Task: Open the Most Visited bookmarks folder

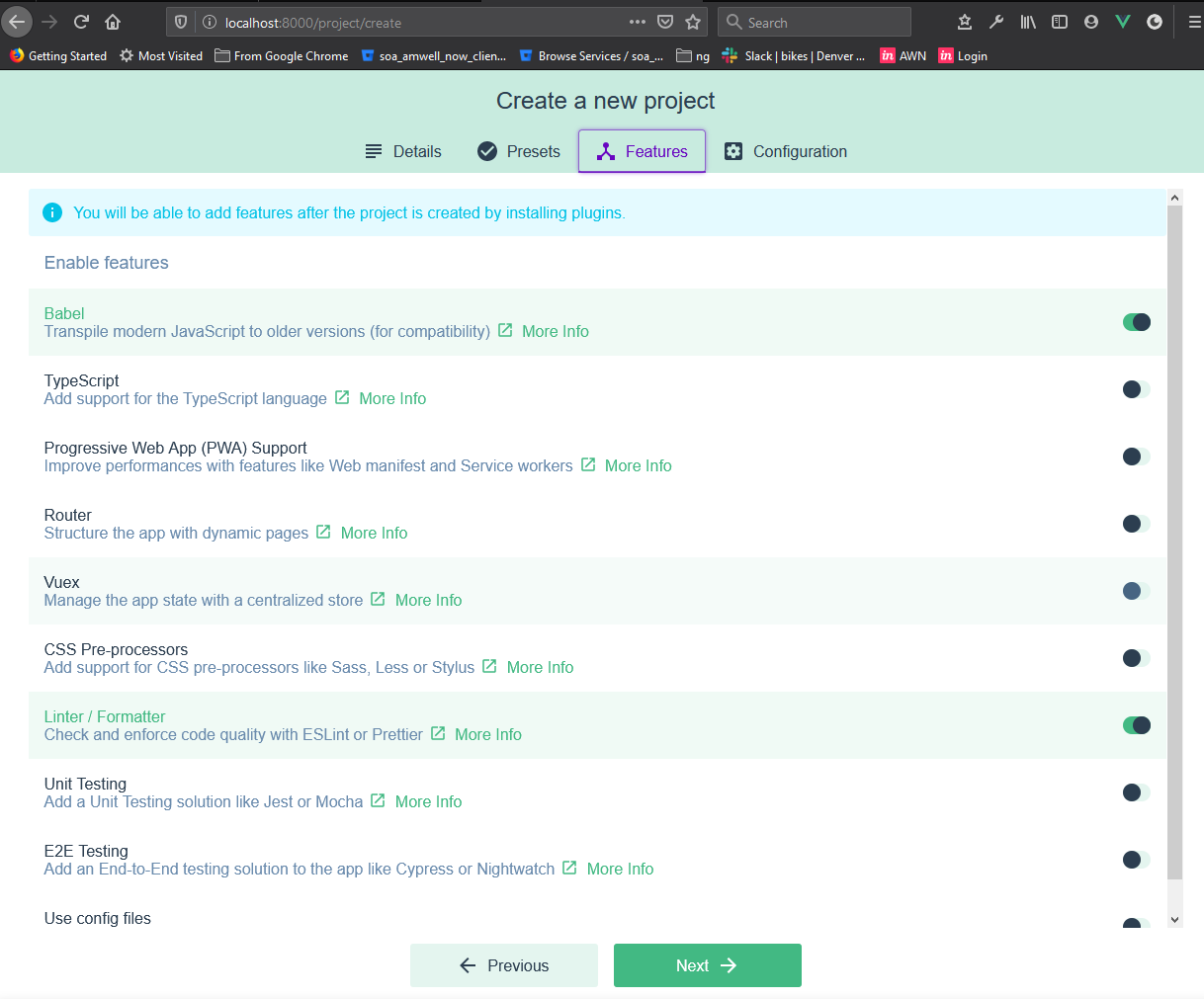Action: click(x=161, y=56)
